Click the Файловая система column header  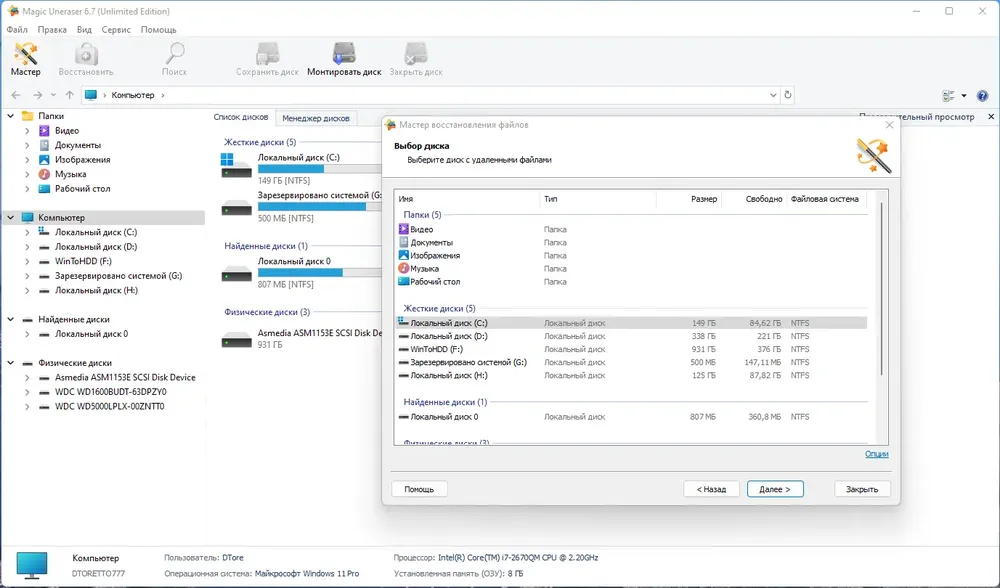tap(827, 199)
